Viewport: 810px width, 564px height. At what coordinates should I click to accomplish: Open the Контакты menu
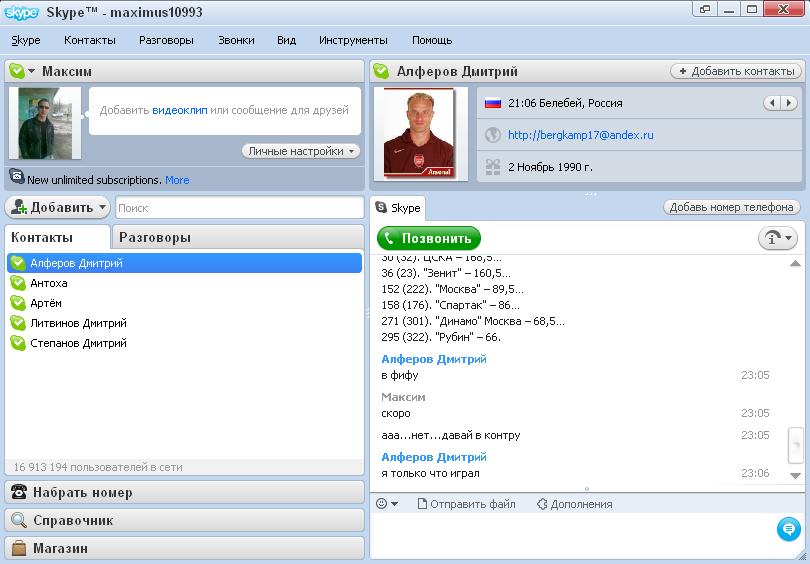coord(90,40)
